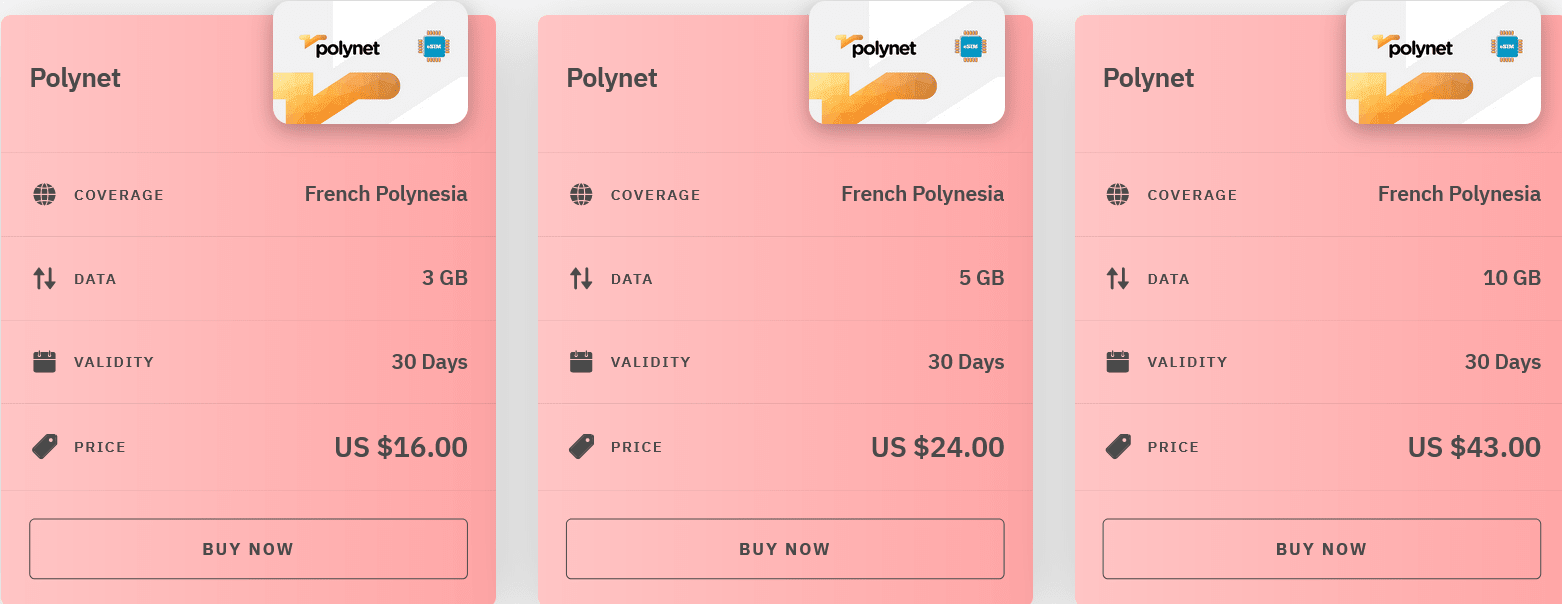
Task: Select the French Polynesia coverage label on first card
Action: tap(386, 194)
